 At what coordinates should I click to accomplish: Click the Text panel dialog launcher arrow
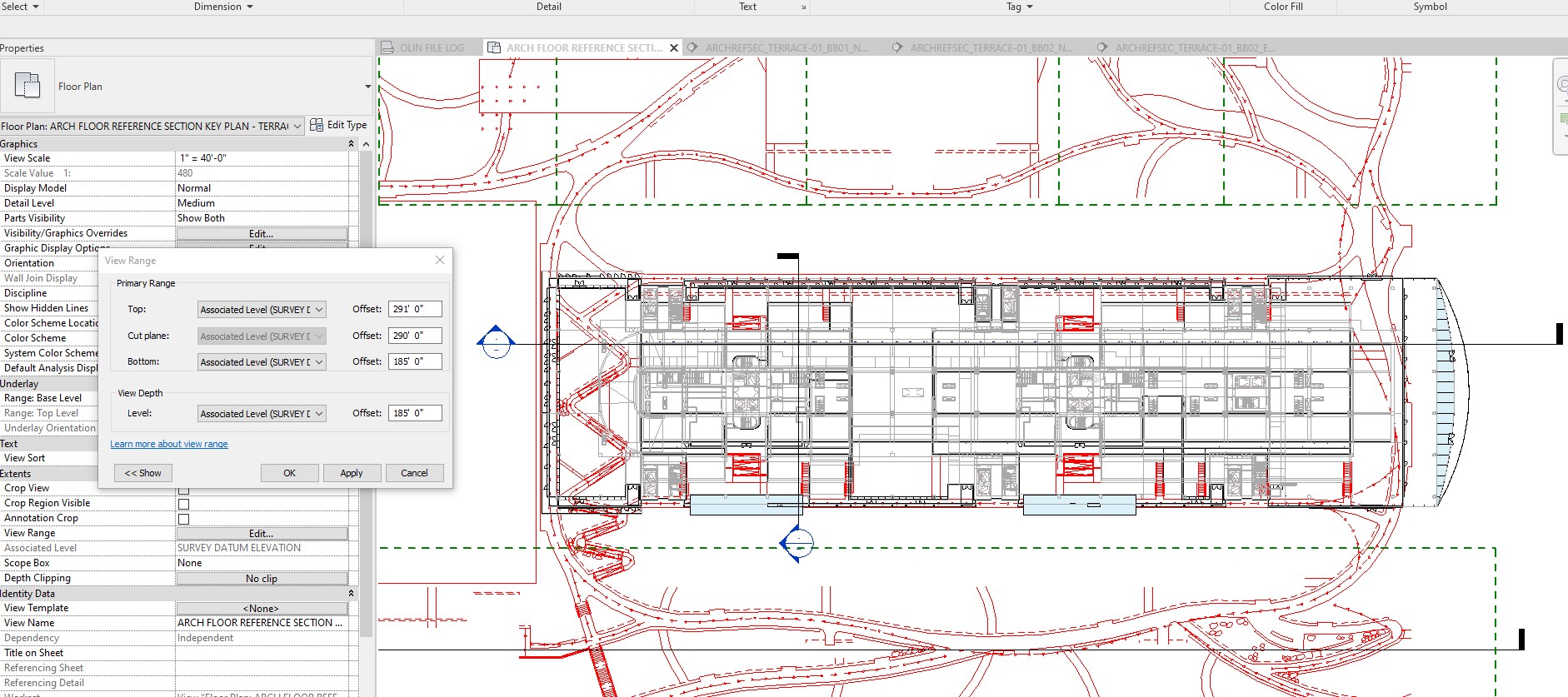tap(804, 7)
